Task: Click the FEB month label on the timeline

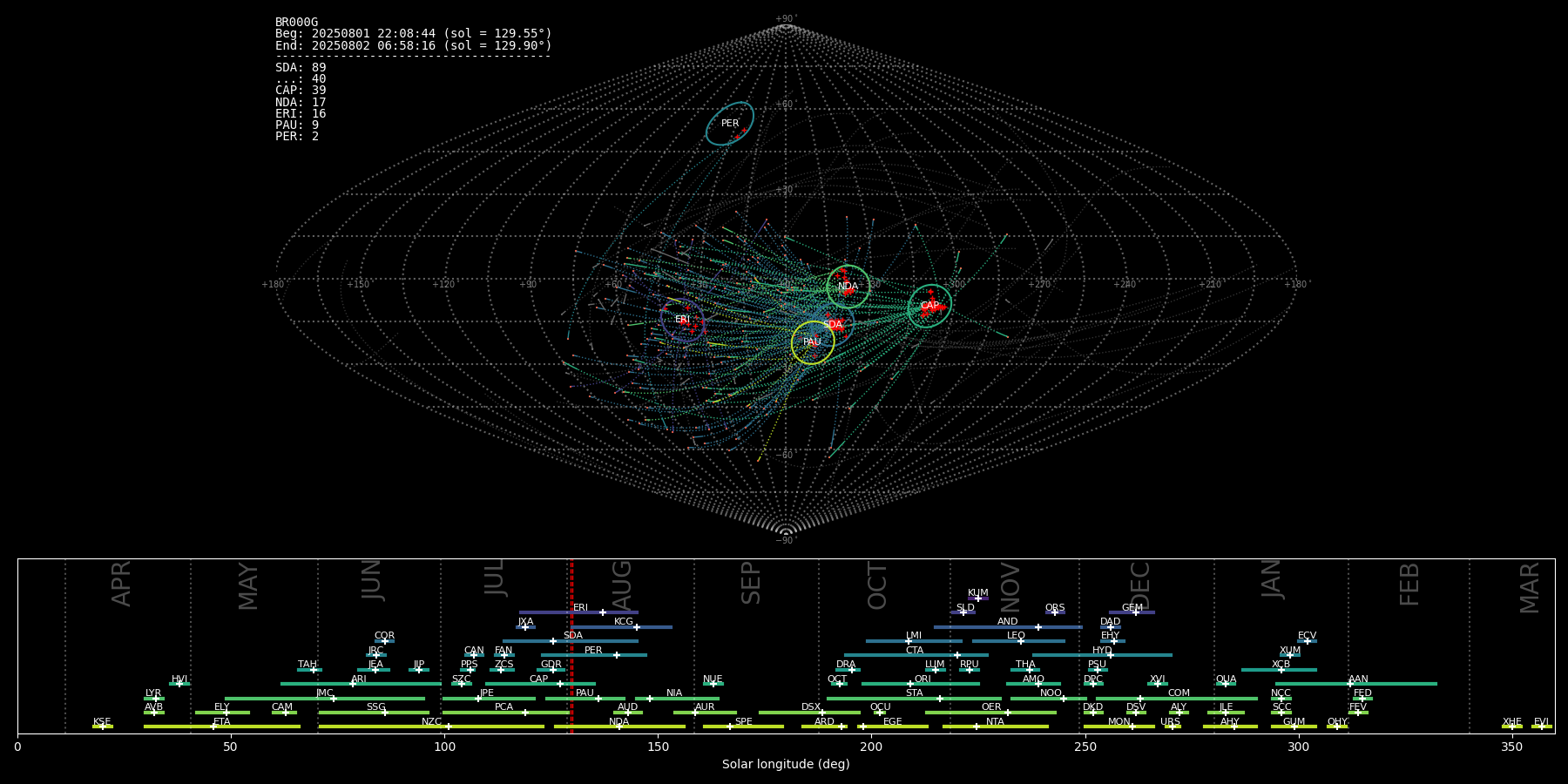Action: click(1409, 584)
